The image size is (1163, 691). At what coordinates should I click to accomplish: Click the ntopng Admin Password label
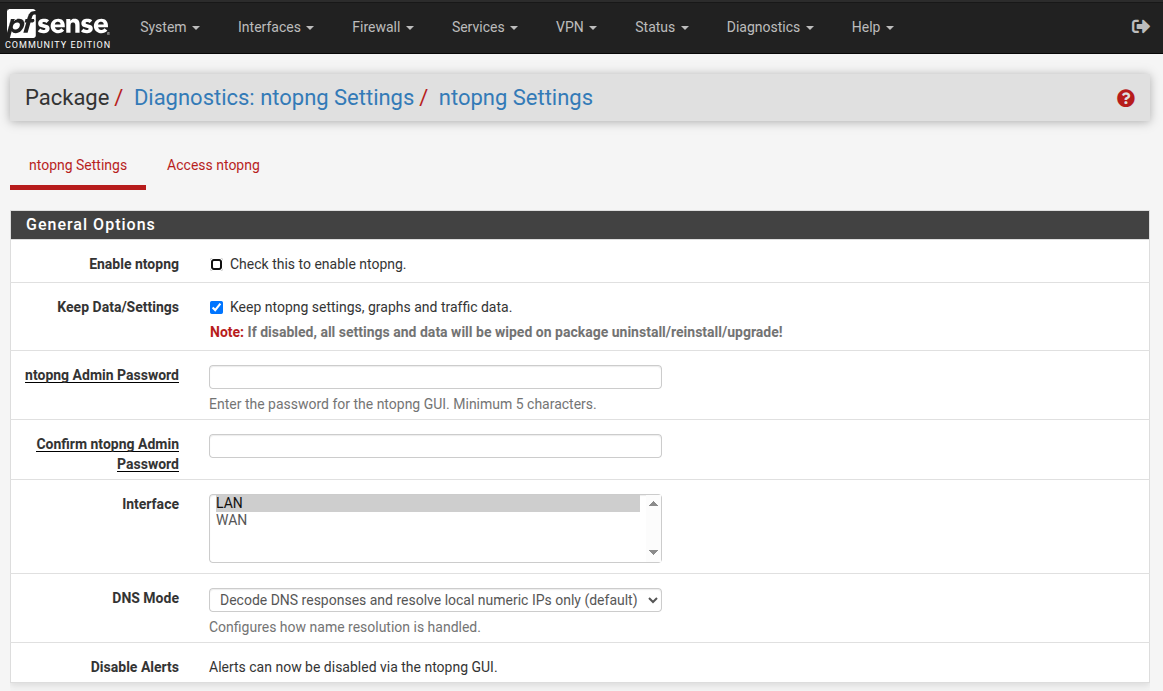102,375
